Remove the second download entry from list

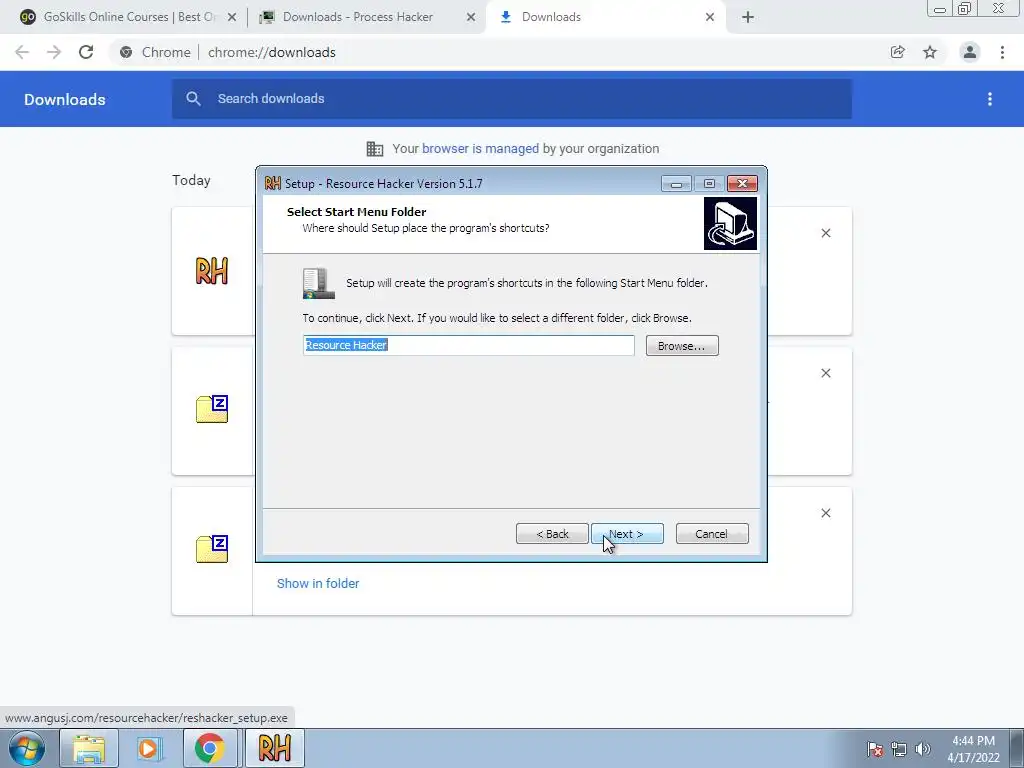click(826, 373)
